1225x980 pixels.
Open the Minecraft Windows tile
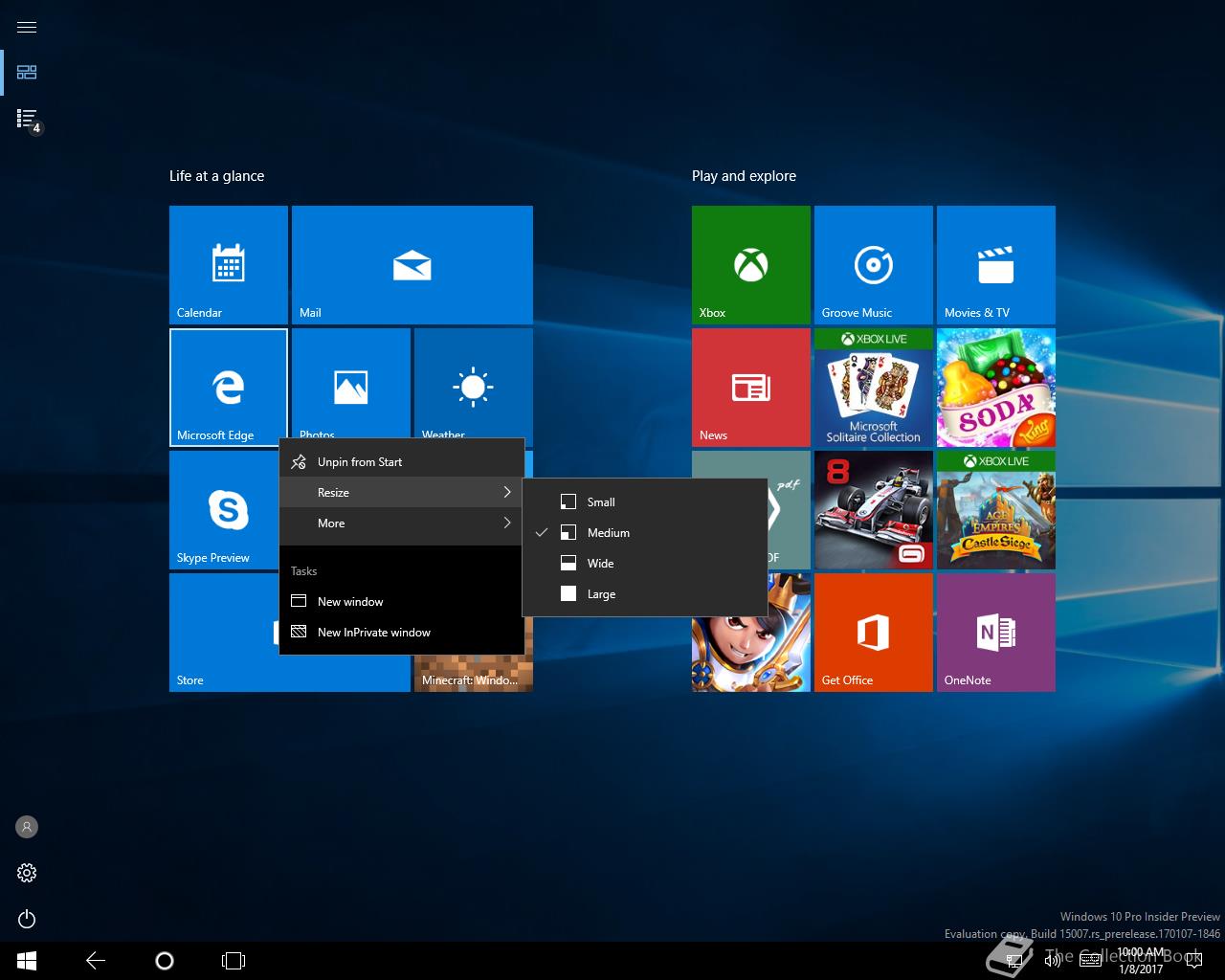tap(474, 673)
